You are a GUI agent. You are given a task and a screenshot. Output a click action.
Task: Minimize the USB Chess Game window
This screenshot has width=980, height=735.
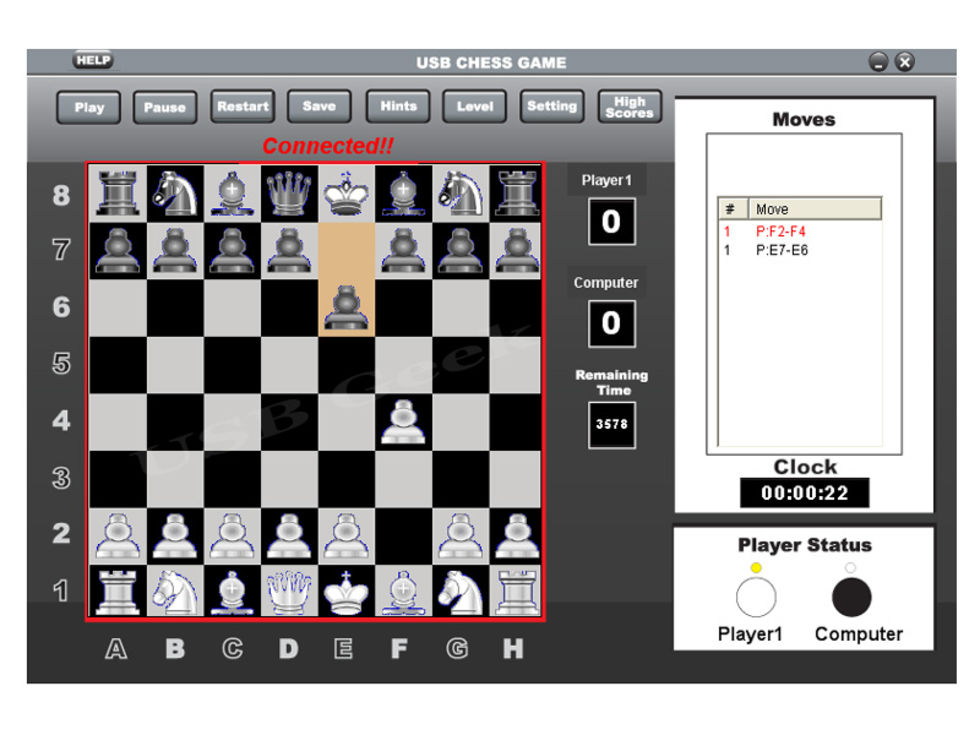879,62
